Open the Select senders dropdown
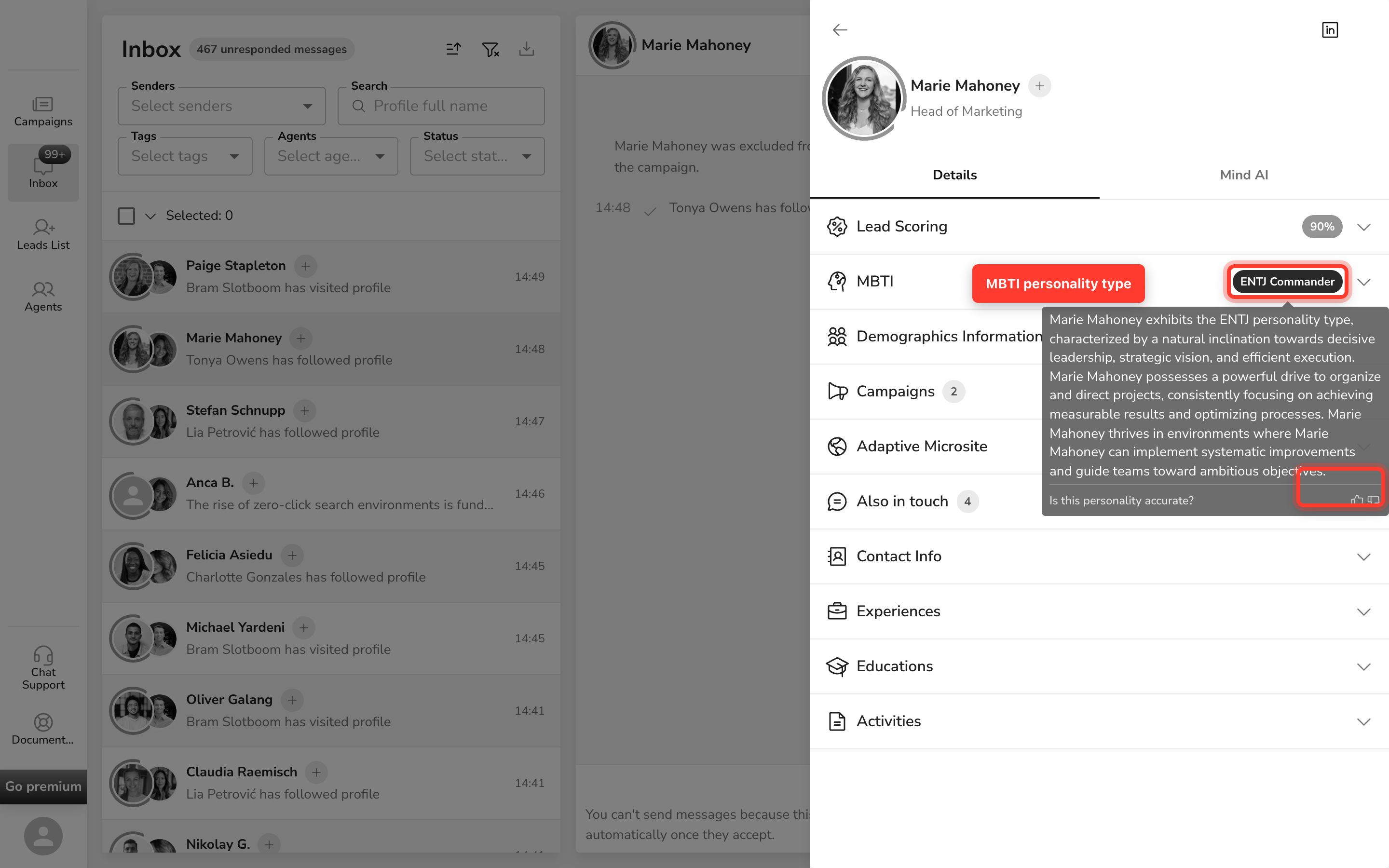 coord(221,106)
